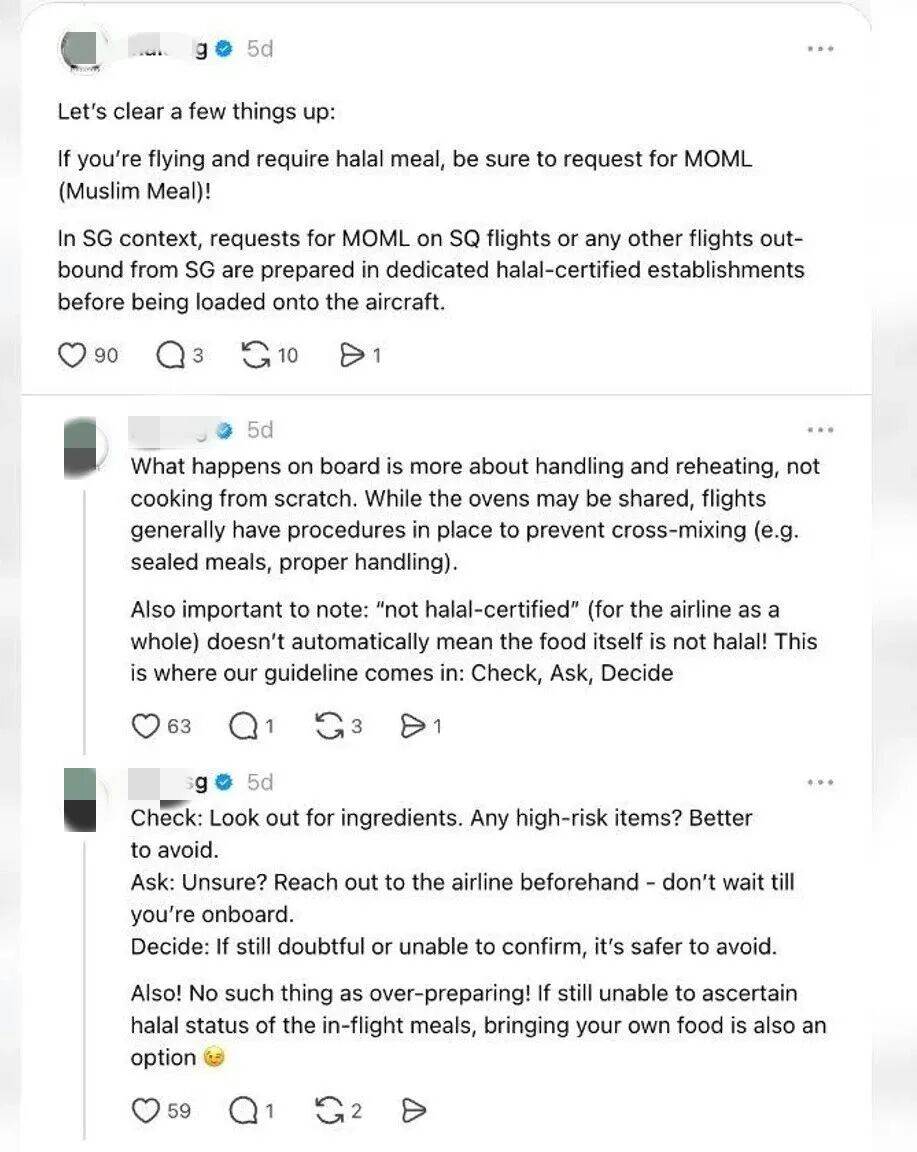Screen dimensions: 917x1152
Task: Share the first post about MOML meals
Action: tap(352, 355)
